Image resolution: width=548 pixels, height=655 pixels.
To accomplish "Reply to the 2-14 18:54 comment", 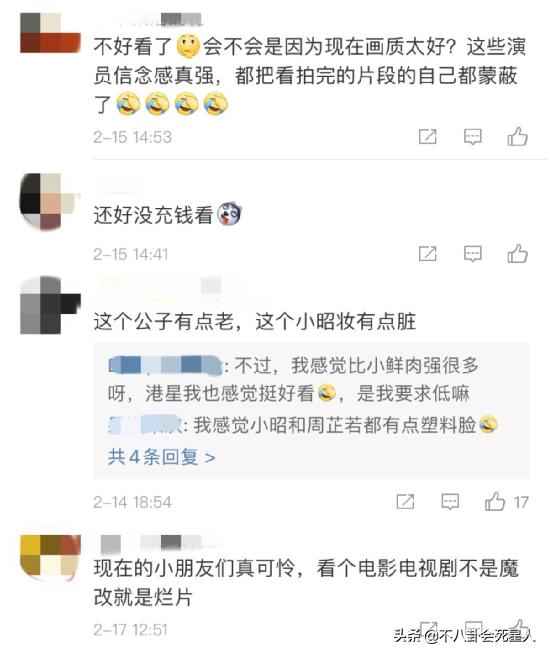I will point(450,501).
